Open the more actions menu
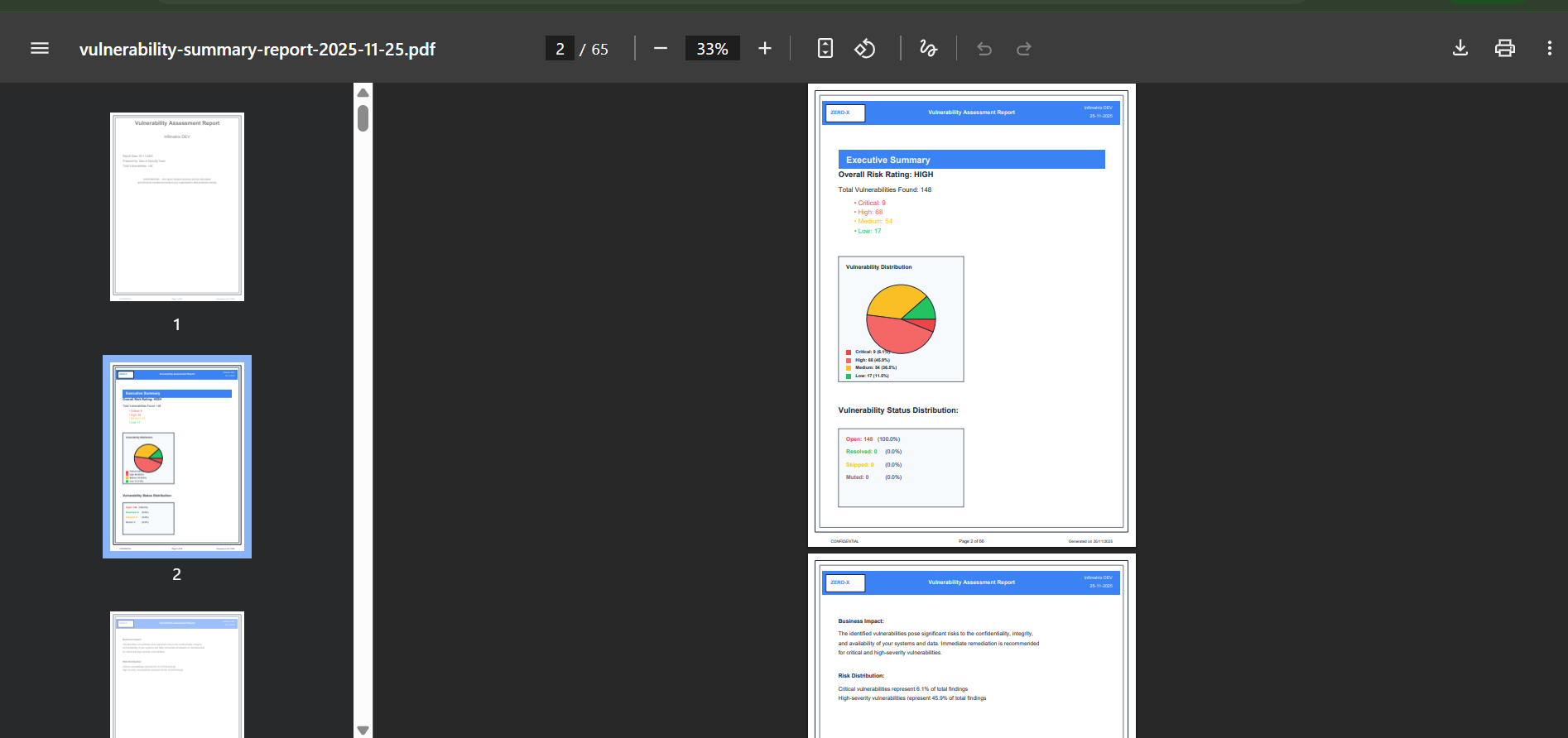 (1550, 48)
